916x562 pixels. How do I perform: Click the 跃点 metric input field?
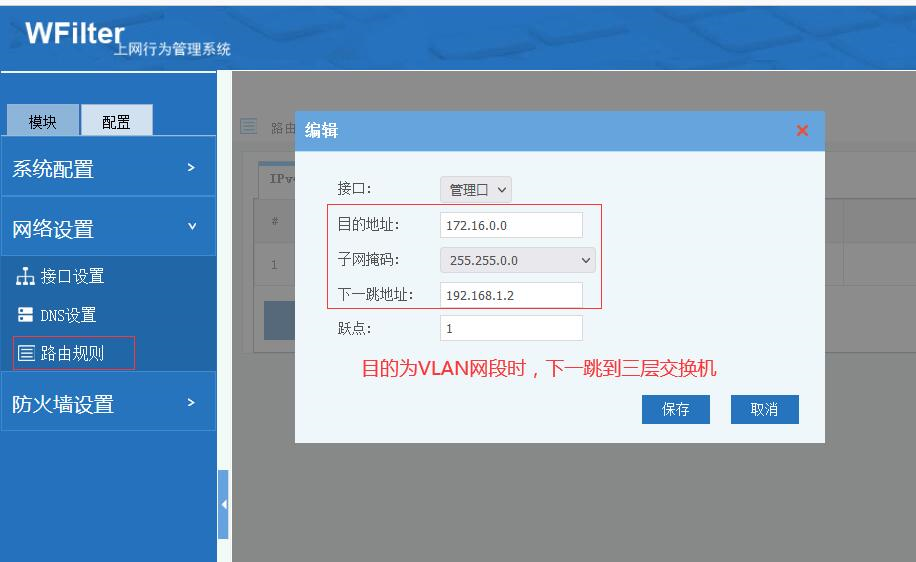511,328
